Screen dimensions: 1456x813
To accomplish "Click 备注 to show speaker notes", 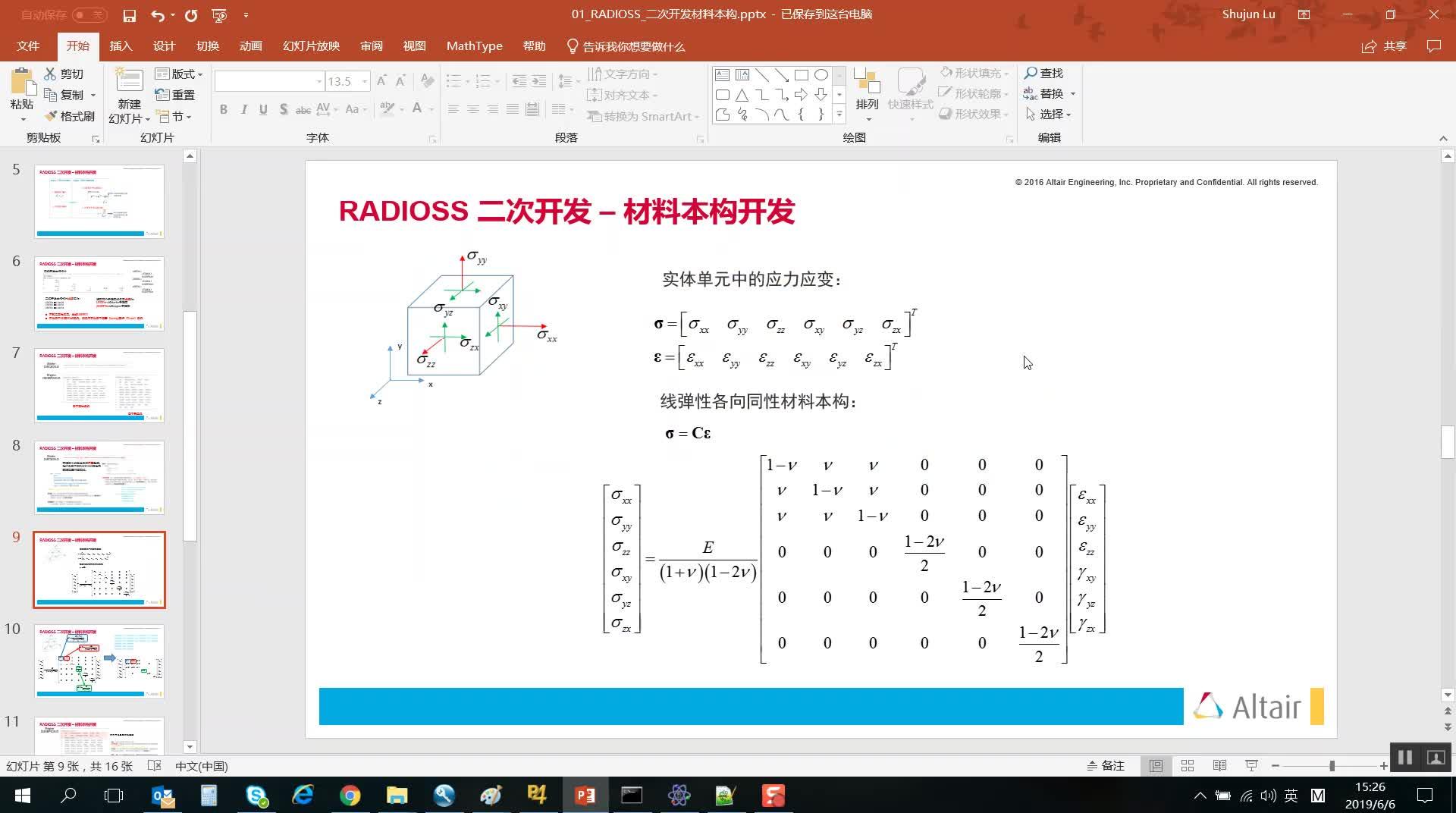I will pyautogui.click(x=1106, y=766).
